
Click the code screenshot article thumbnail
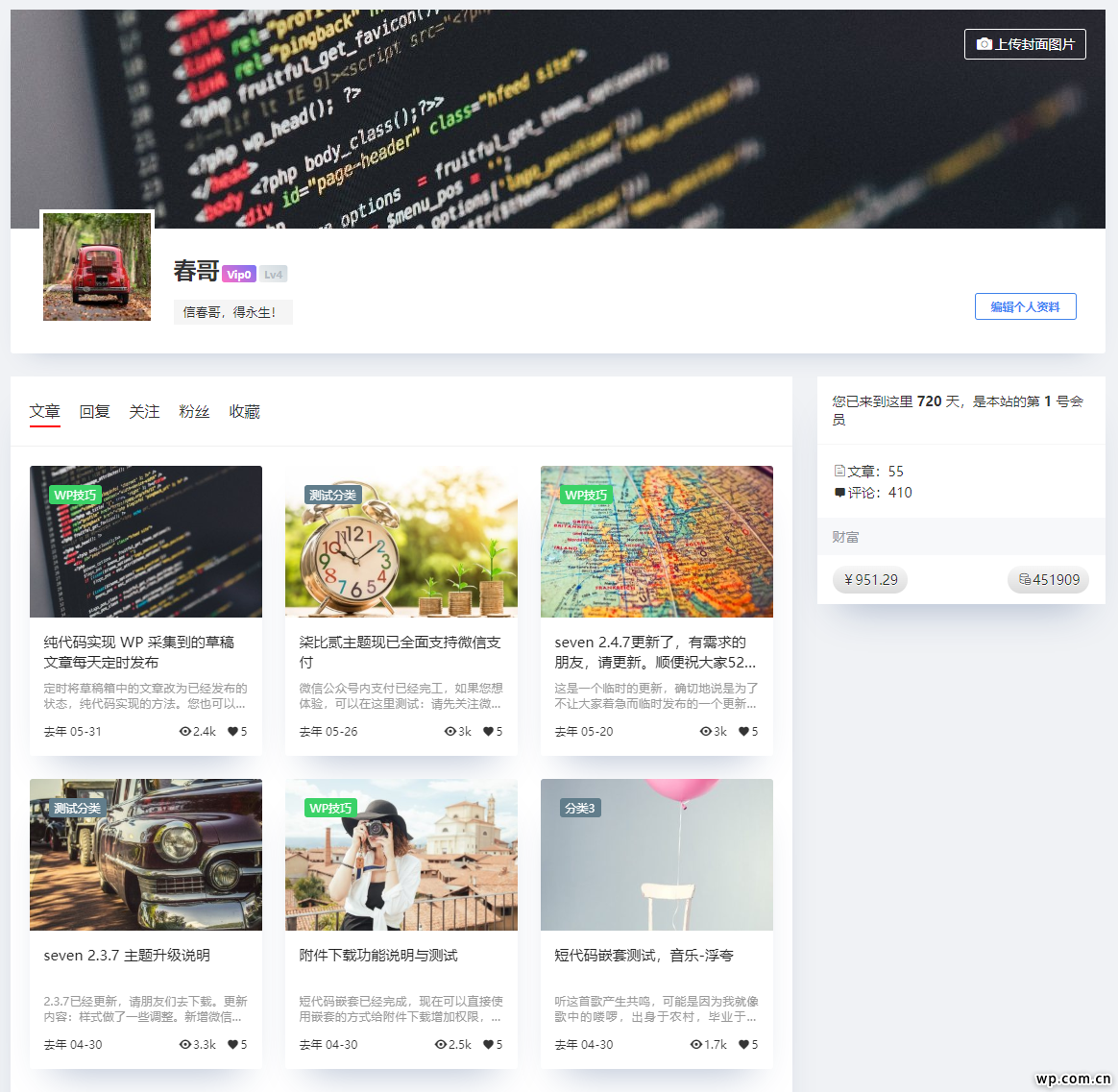[146, 542]
